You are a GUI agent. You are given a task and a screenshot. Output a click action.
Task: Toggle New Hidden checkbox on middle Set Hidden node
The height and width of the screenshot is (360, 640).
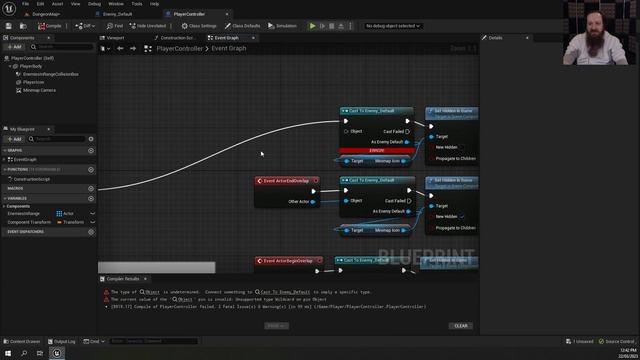click(x=462, y=217)
